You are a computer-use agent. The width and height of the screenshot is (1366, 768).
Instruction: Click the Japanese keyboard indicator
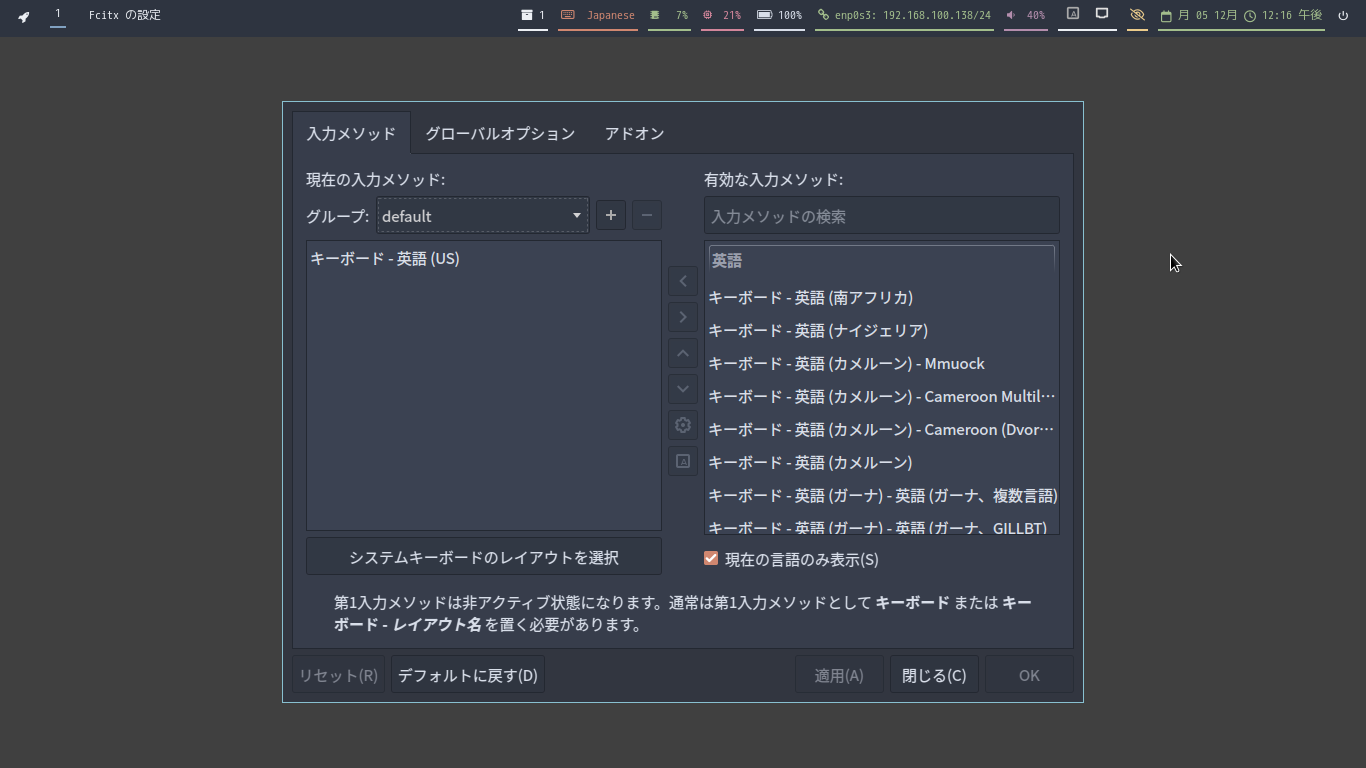point(598,15)
